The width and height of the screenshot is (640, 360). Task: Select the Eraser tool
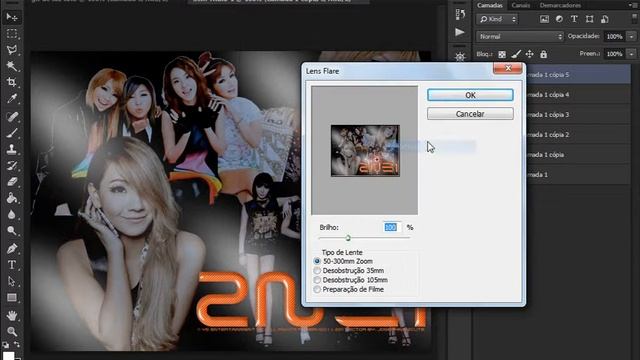pos(12,182)
